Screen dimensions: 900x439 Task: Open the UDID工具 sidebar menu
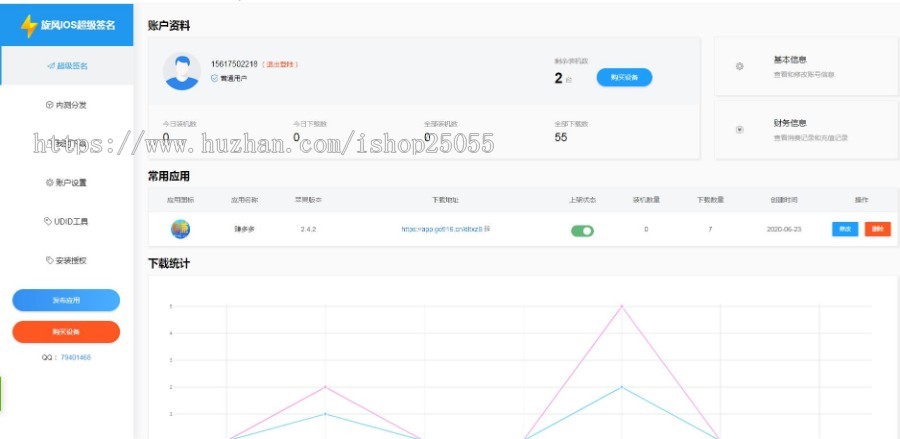tap(67, 221)
